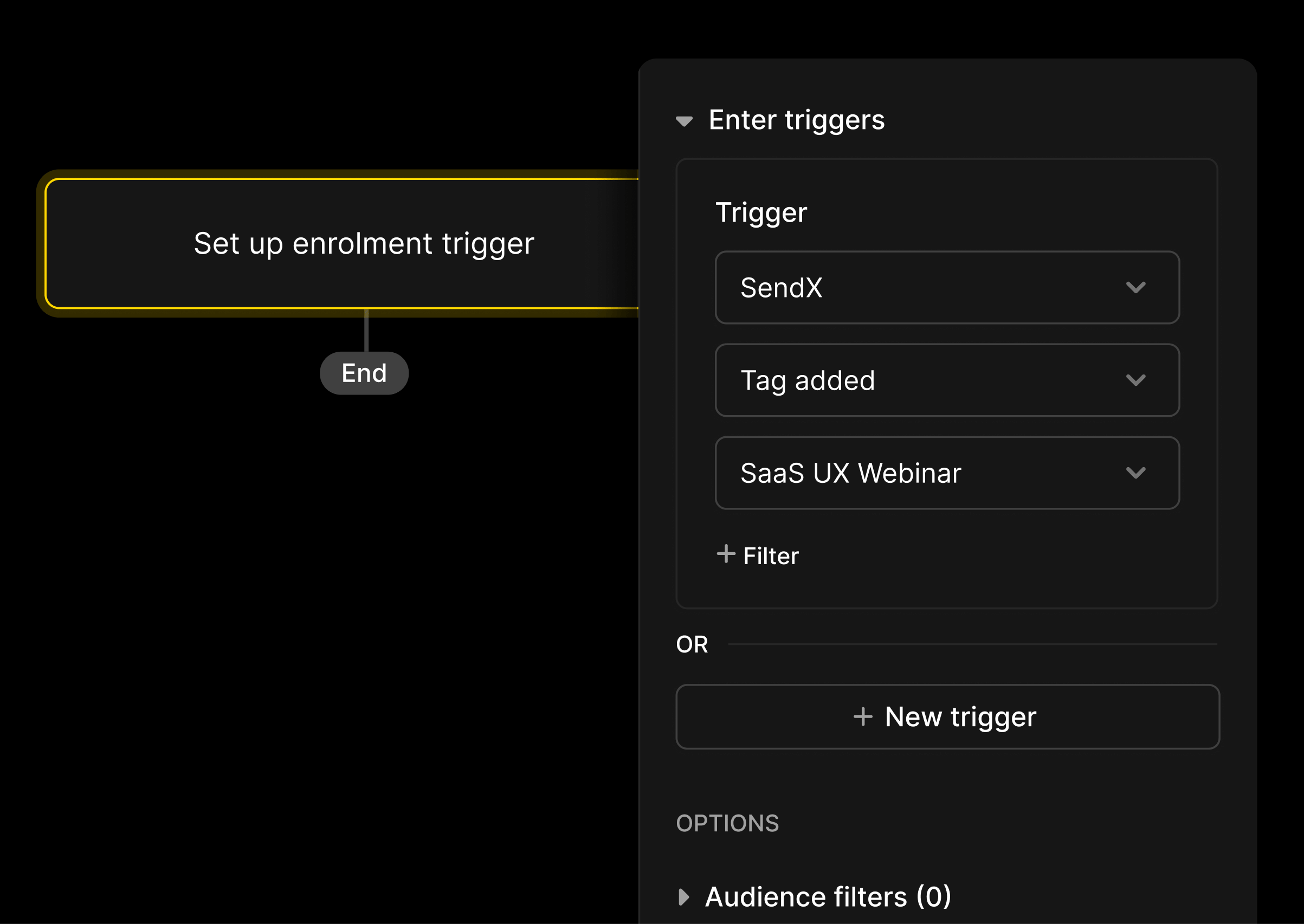
Task: Open the SendX trigger source dropdown
Action: pyautogui.click(x=947, y=287)
